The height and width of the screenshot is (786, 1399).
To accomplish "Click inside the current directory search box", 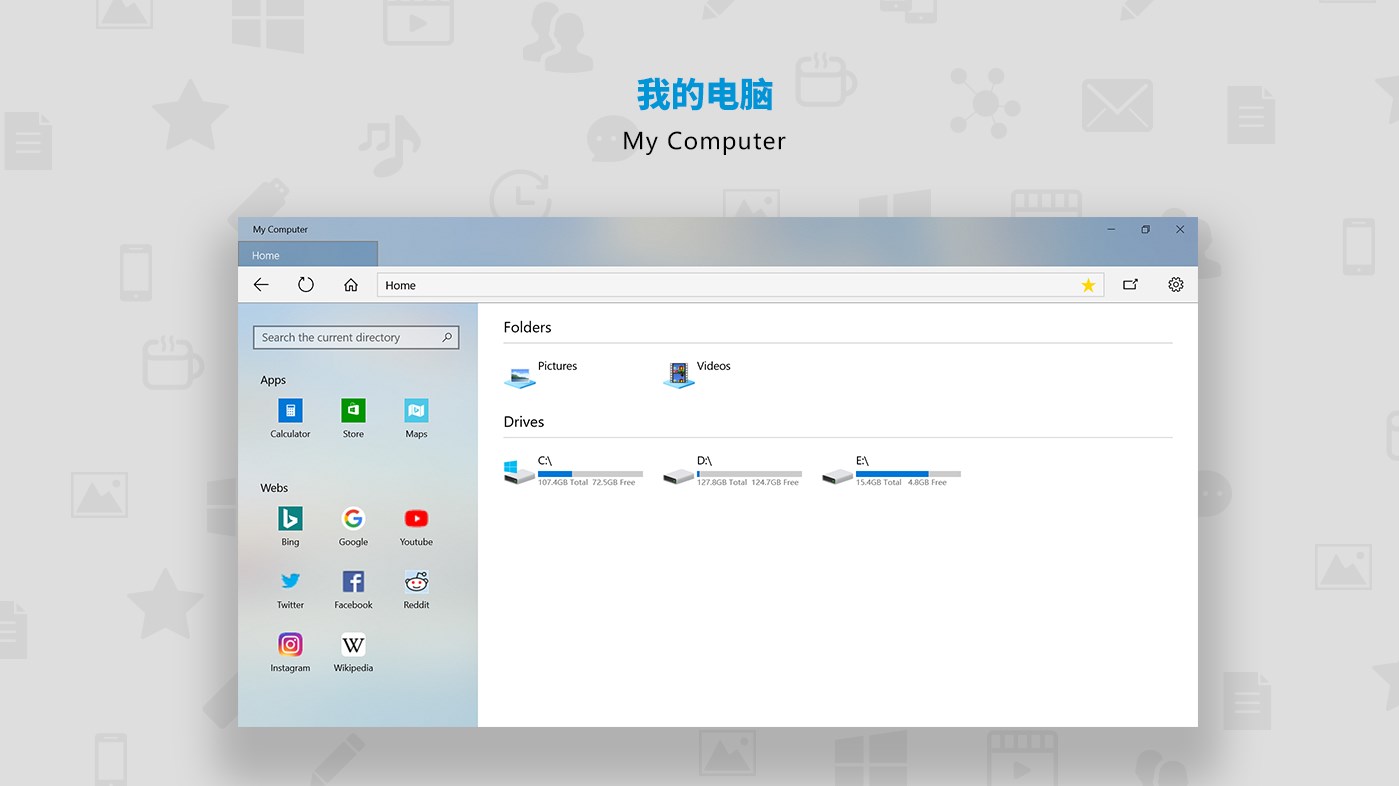I will click(x=349, y=337).
